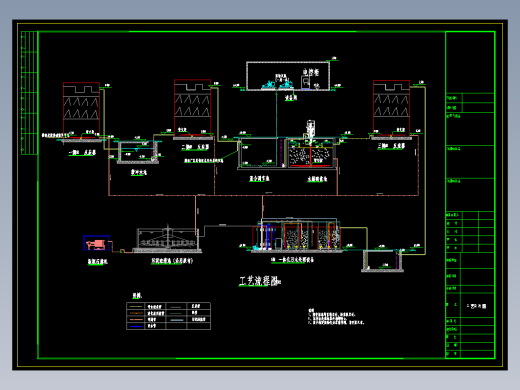Select the first-stage reaction tower on the left
Viewport: 520px width, 390px height.
[82, 112]
